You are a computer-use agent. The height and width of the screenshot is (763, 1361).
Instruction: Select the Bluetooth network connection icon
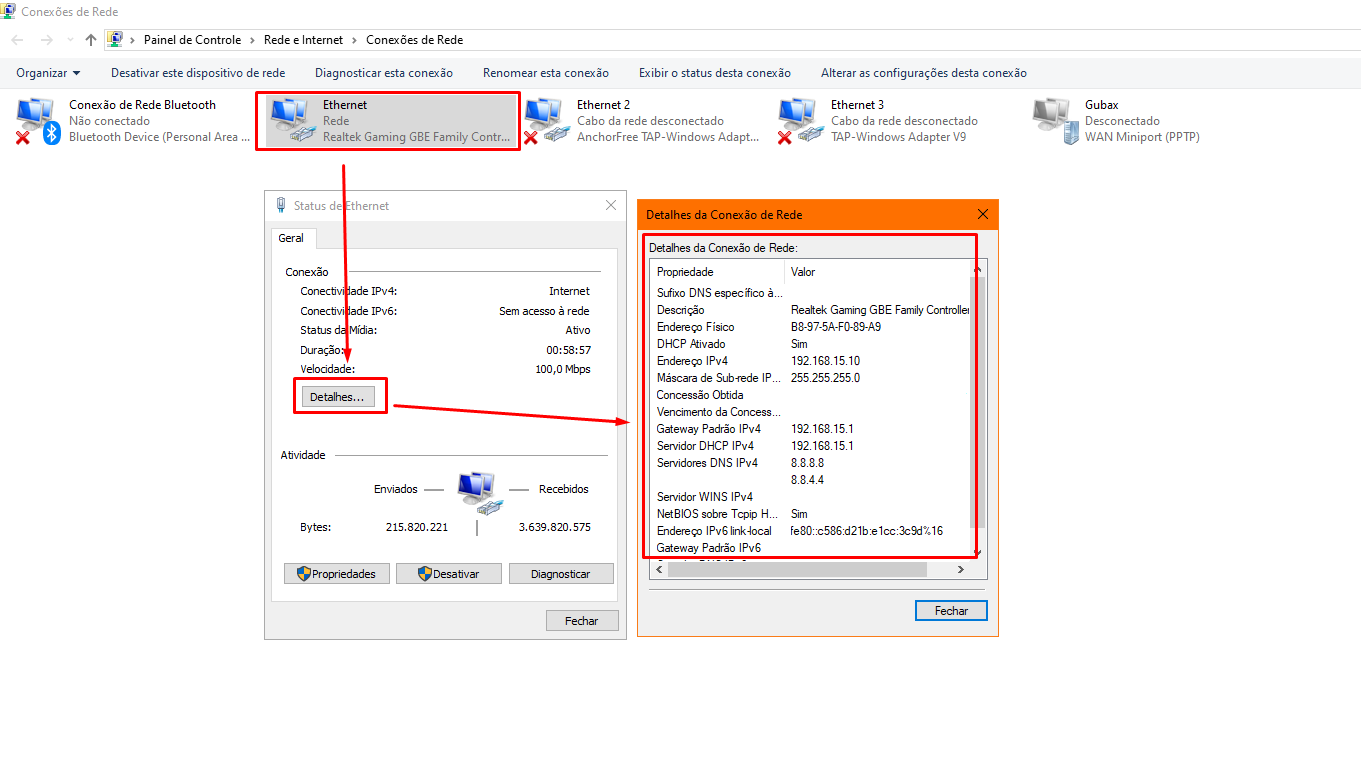38,121
